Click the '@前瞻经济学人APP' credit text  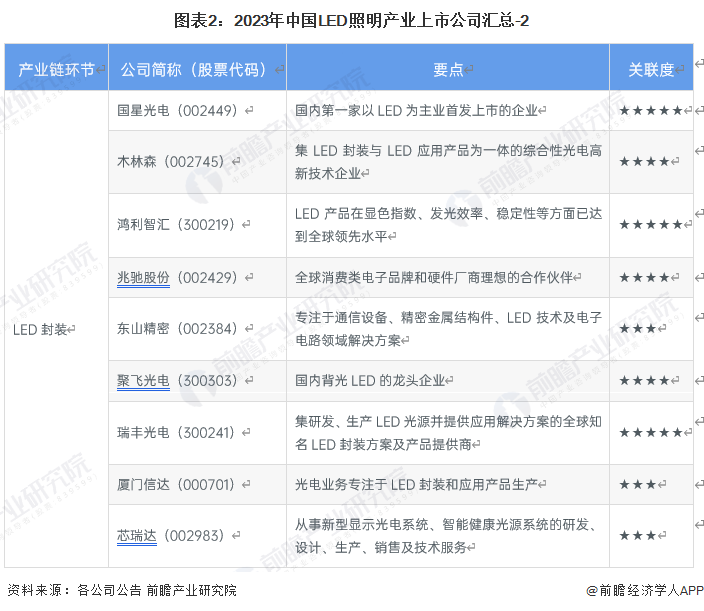pyautogui.click(x=645, y=590)
